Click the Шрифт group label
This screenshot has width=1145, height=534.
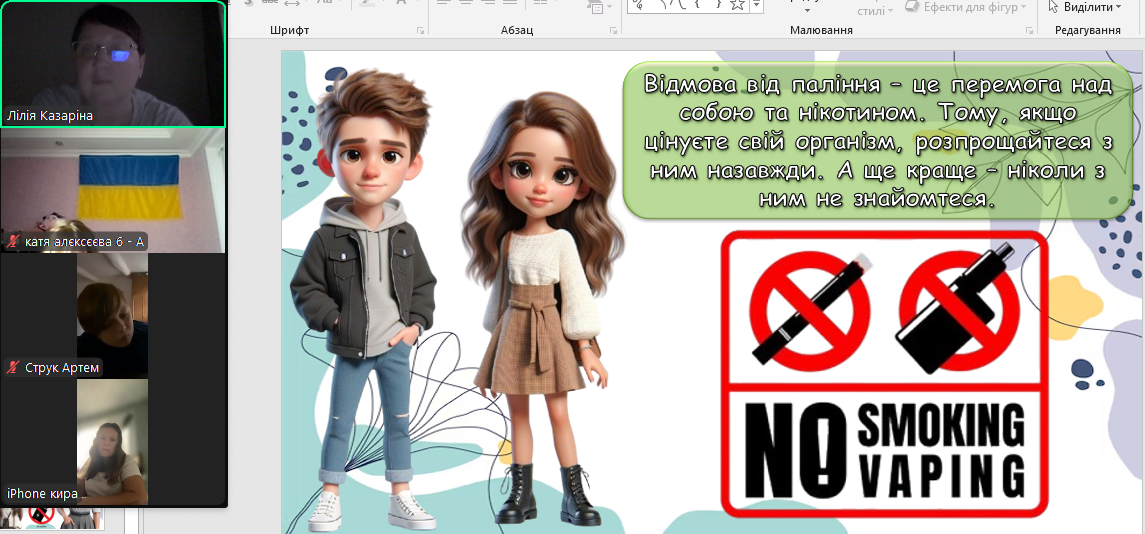point(289,30)
